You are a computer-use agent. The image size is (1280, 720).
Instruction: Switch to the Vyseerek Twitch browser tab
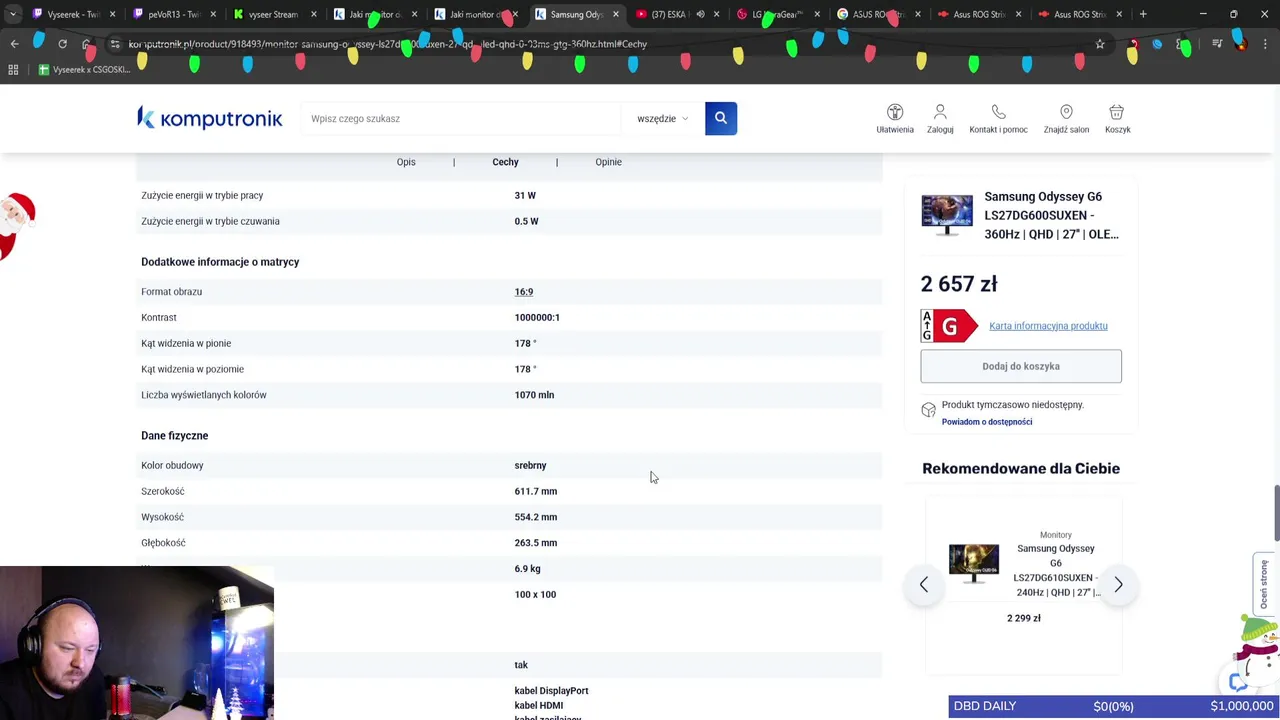point(72,14)
